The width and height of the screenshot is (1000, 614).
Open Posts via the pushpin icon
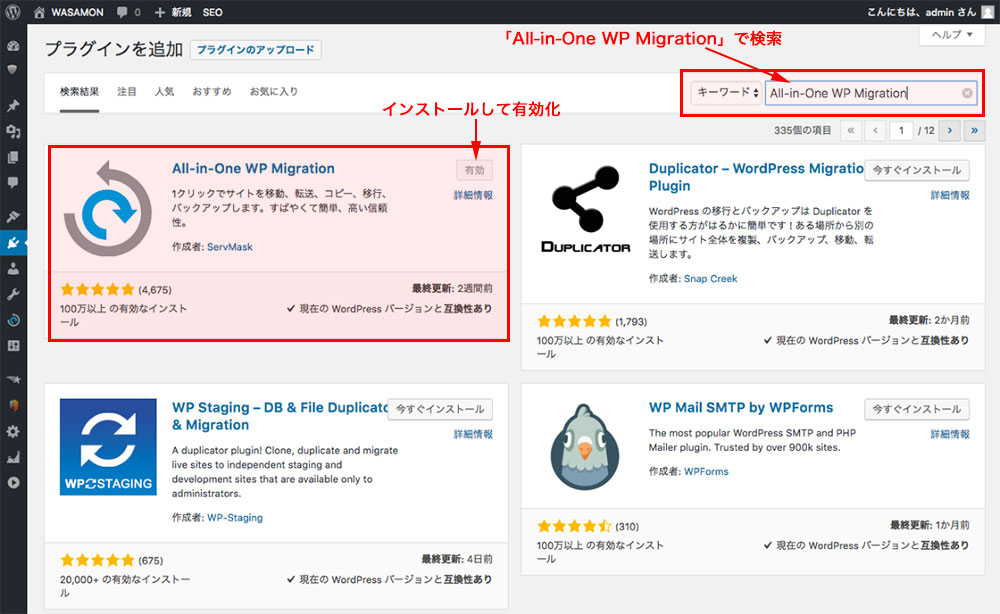tap(13, 106)
